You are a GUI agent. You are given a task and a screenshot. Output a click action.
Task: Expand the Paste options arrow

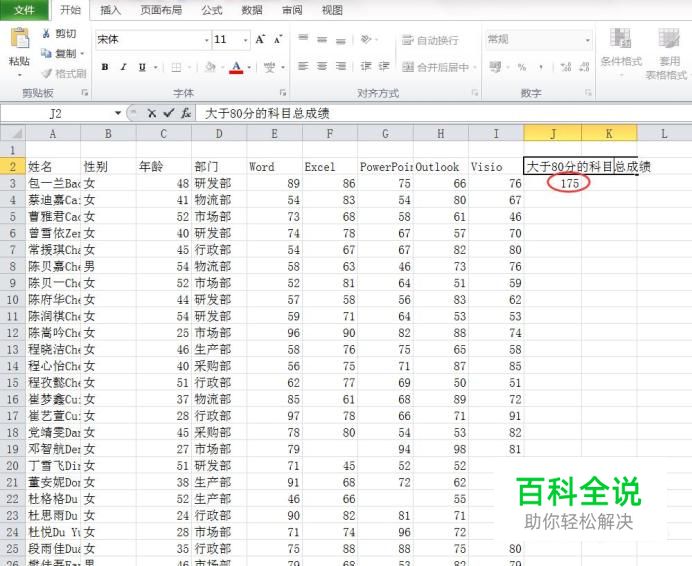point(19,75)
